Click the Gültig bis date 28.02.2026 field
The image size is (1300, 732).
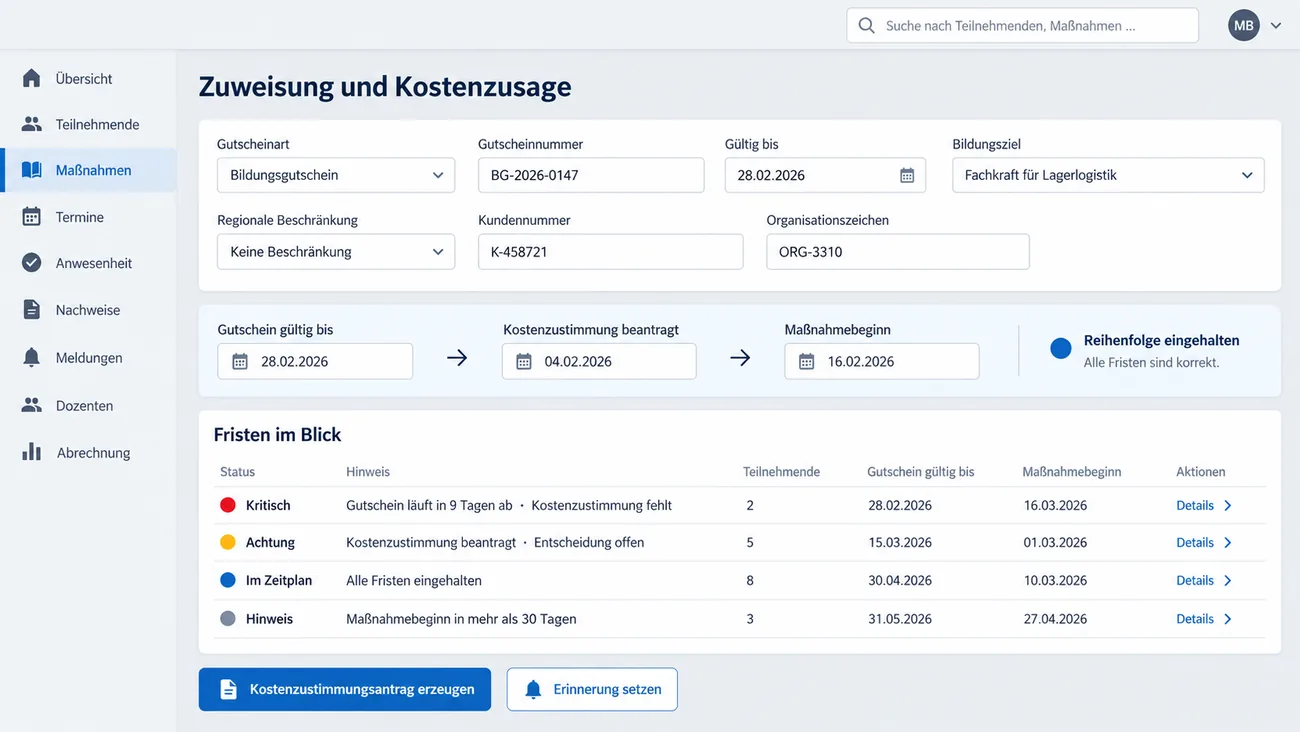(x=825, y=175)
